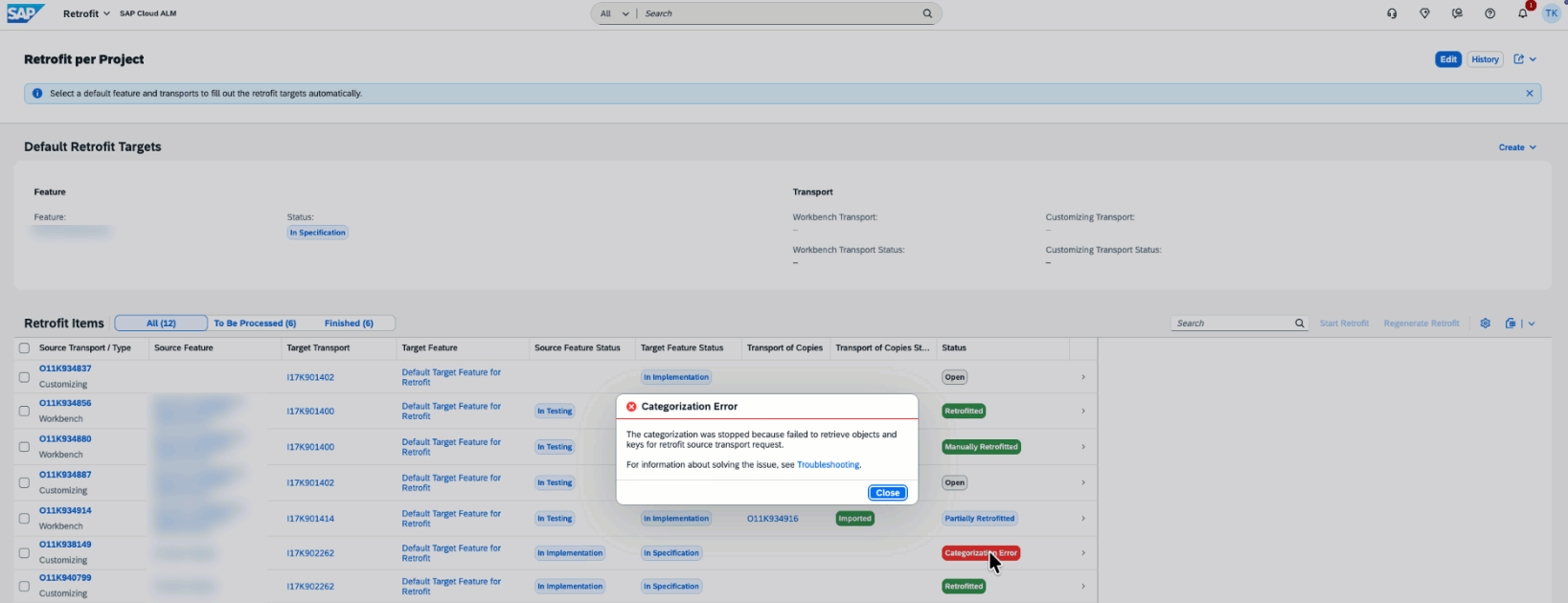Click the global search magnifier icon
The width and height of the screenshot is (1568, 603).
tap(927, 13)
